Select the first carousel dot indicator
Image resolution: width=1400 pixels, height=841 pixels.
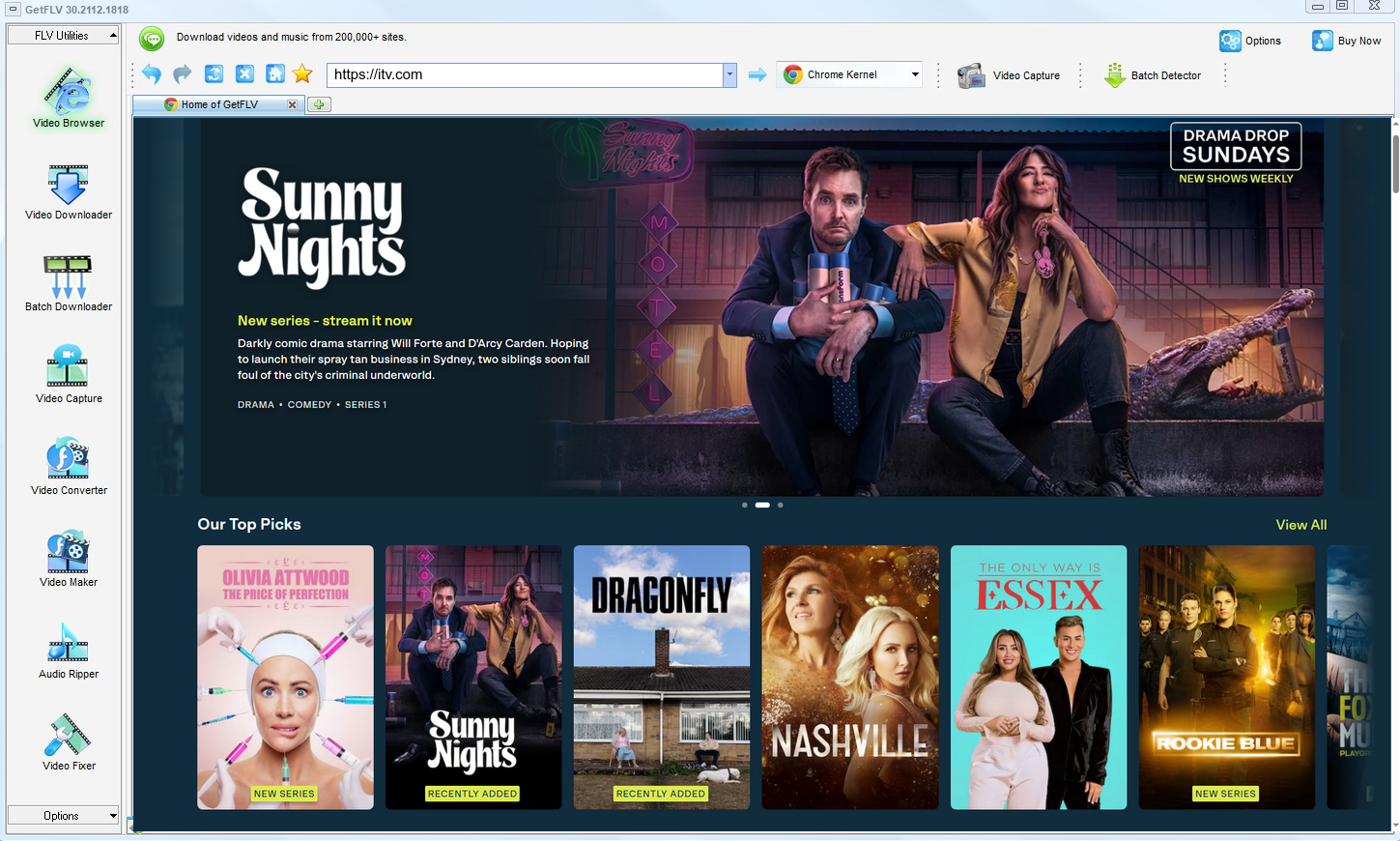click(x=744, y=505)
